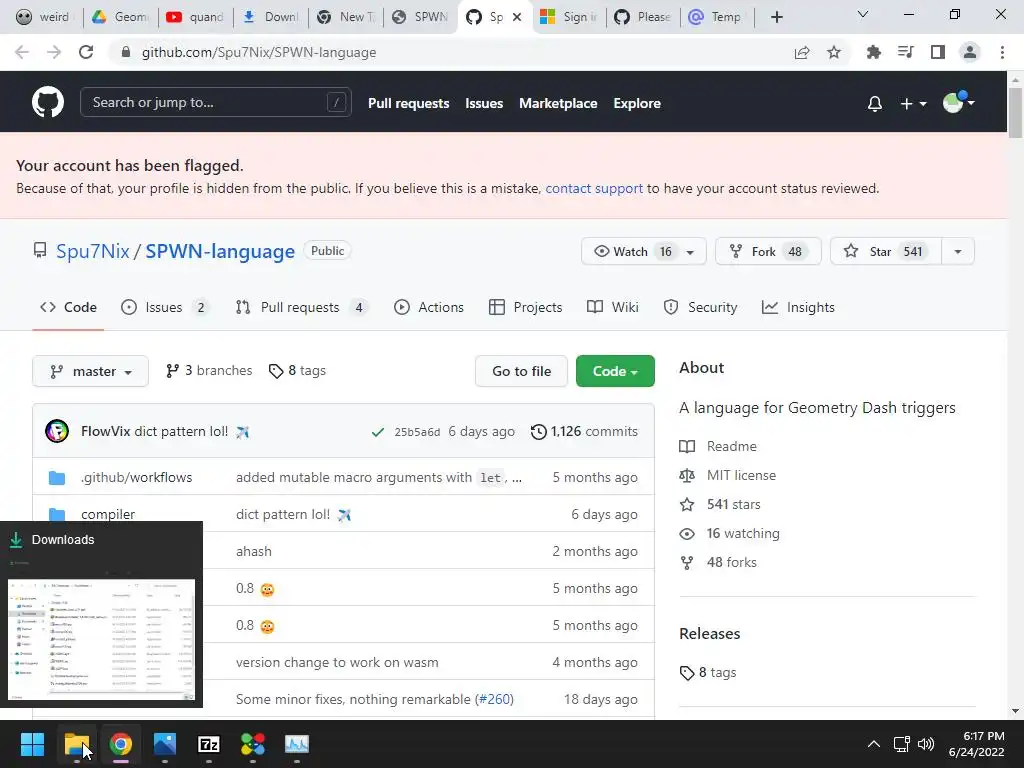Open the master branch selector
The height and width of the screenshot is (768, 1024).
click(90, 371)
